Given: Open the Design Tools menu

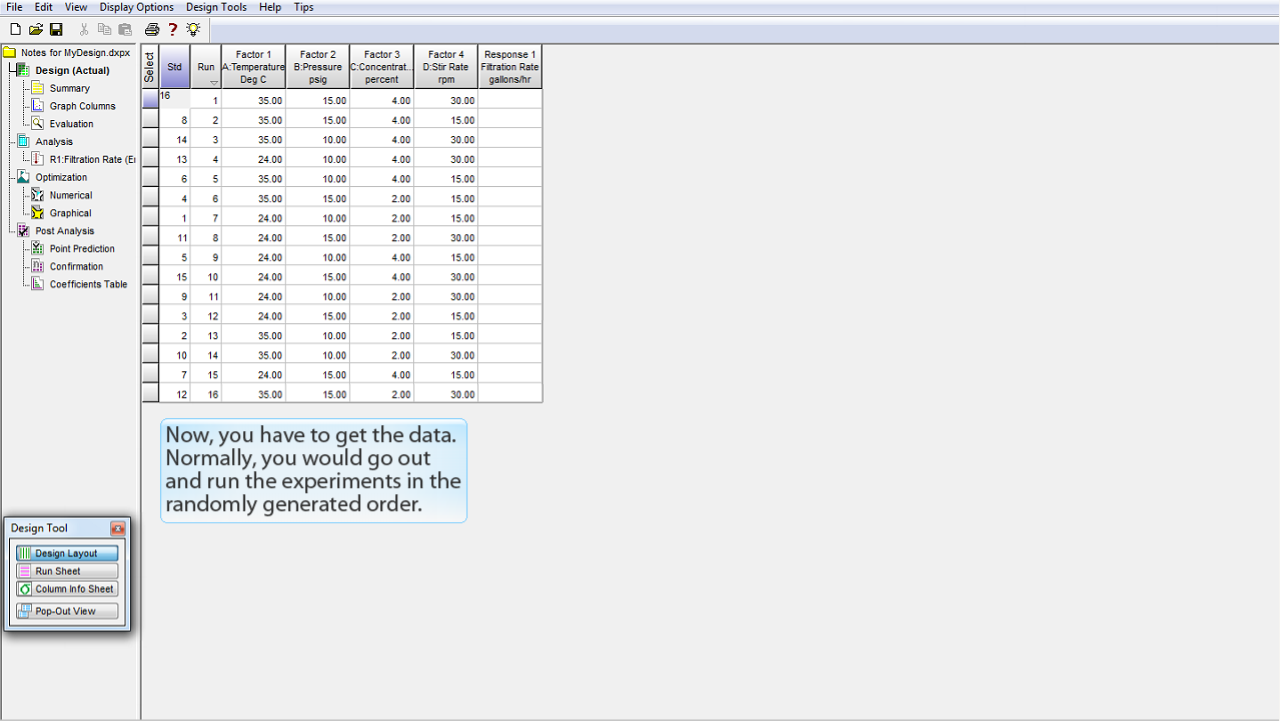Looking at the screenshot, I should pyautogui.click(x=216, y=7).
